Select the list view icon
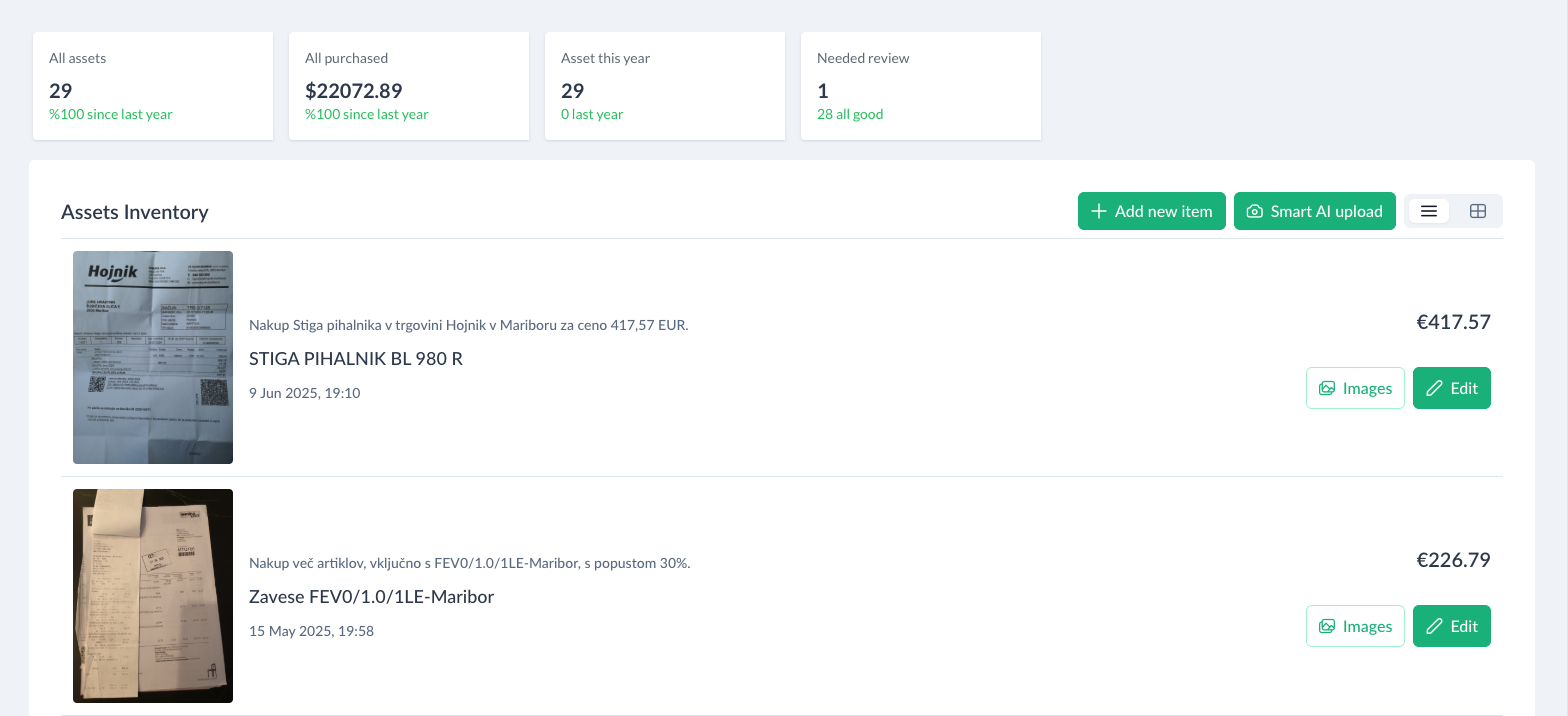The image size is (1568, 716). [1428, 211]
